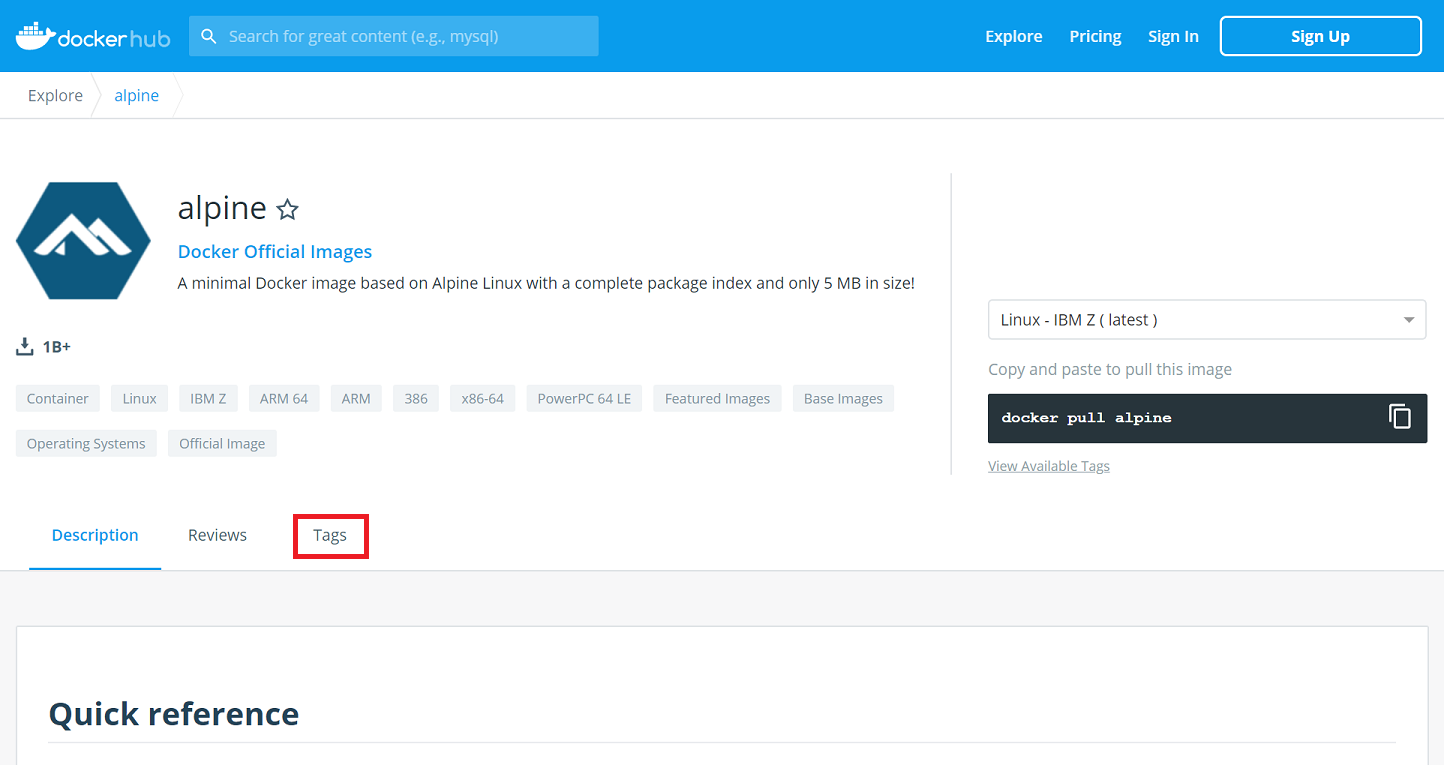This screenshot has width=1444, height=765.
Task: Click the ARM tag chip
Action: [x=356, y=398]
